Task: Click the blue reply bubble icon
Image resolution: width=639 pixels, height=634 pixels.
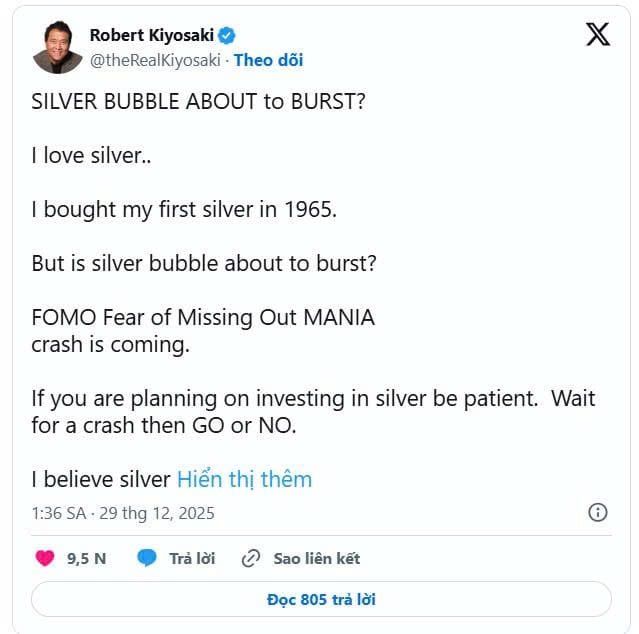Action: [x=147, y=558]
